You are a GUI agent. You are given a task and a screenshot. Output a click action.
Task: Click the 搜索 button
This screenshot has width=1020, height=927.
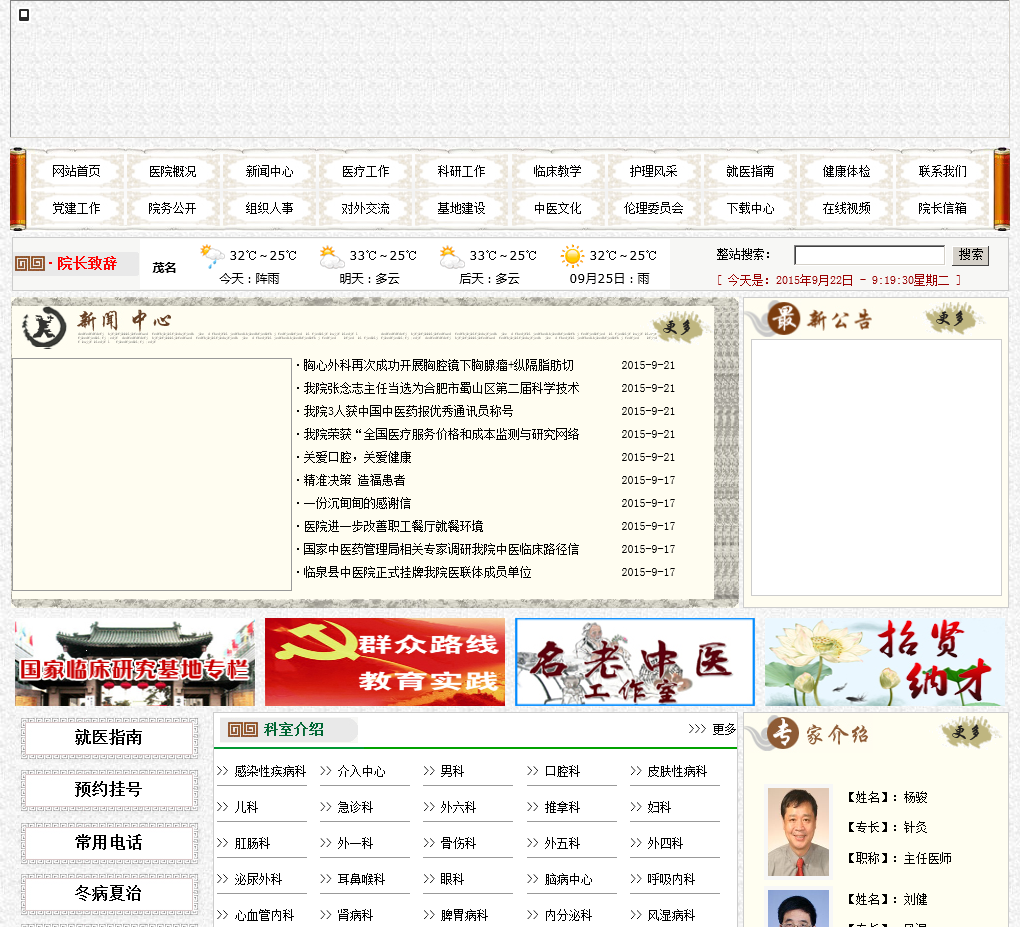971,255
